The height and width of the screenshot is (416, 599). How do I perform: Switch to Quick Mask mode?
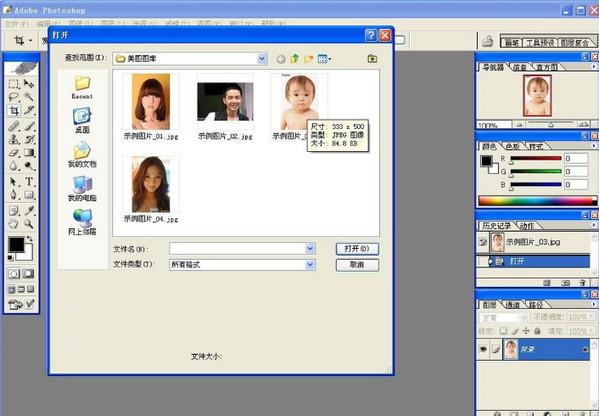coord(29,274)
